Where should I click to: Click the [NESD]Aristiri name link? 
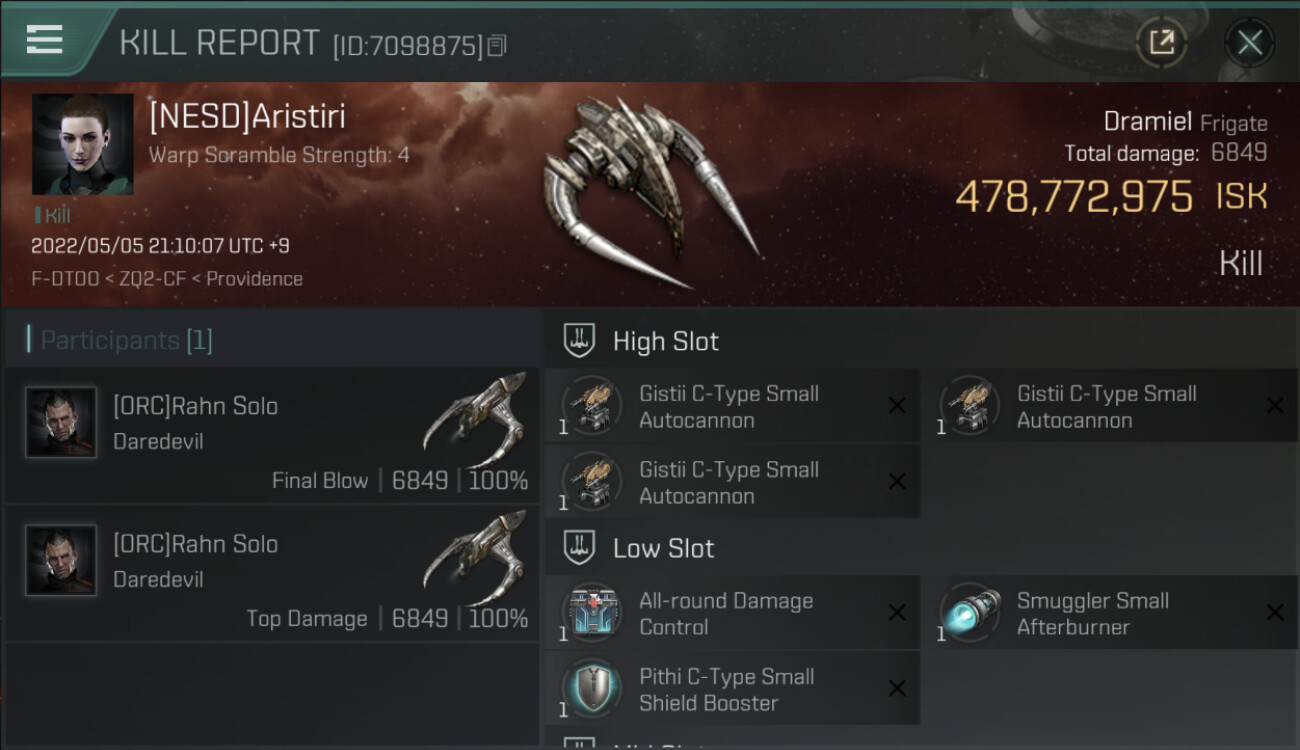point(247,116)
